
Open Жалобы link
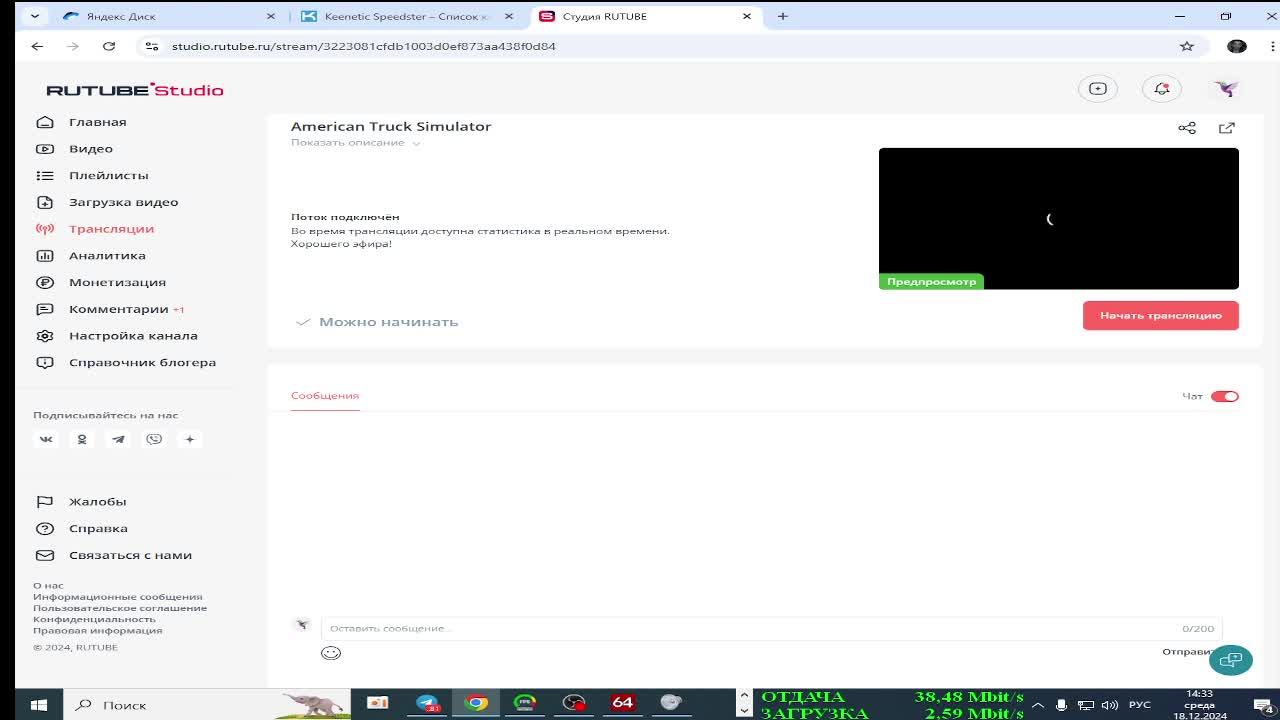(x=98, y=502)
